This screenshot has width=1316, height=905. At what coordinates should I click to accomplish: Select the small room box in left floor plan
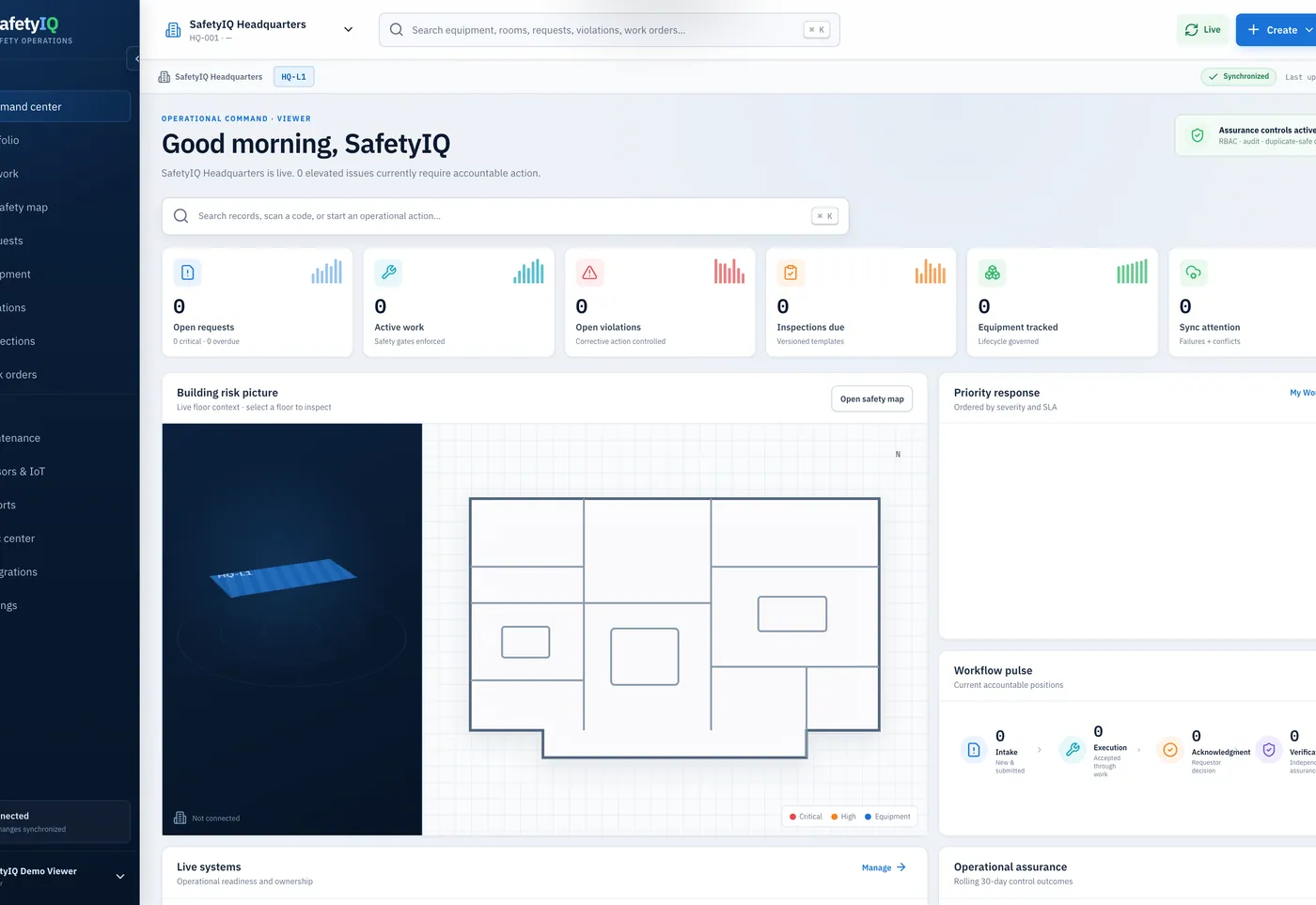point(525,642)
